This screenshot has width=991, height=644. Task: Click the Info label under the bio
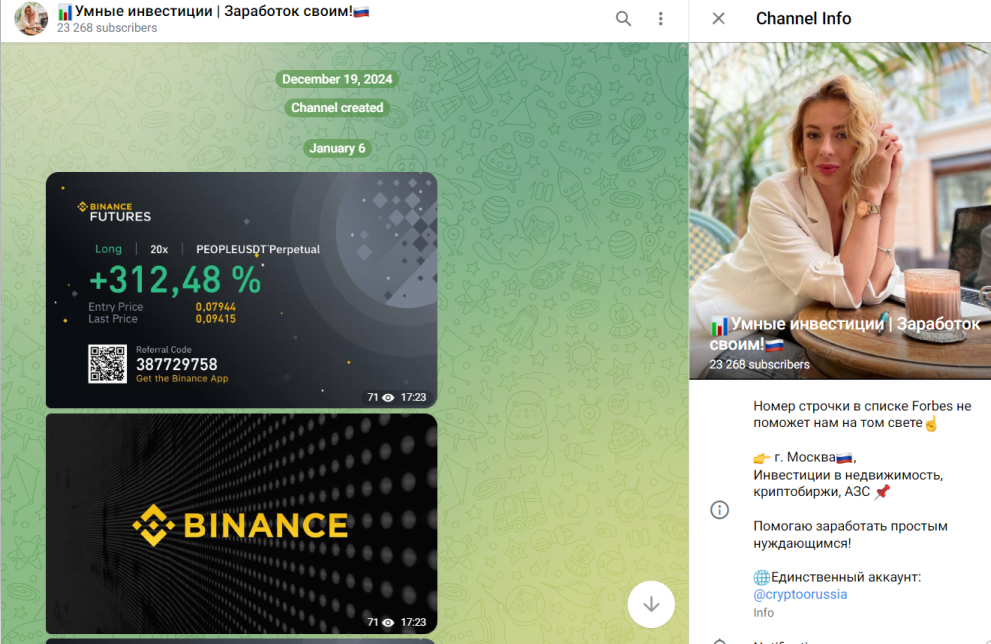click(x=763, y=612)
